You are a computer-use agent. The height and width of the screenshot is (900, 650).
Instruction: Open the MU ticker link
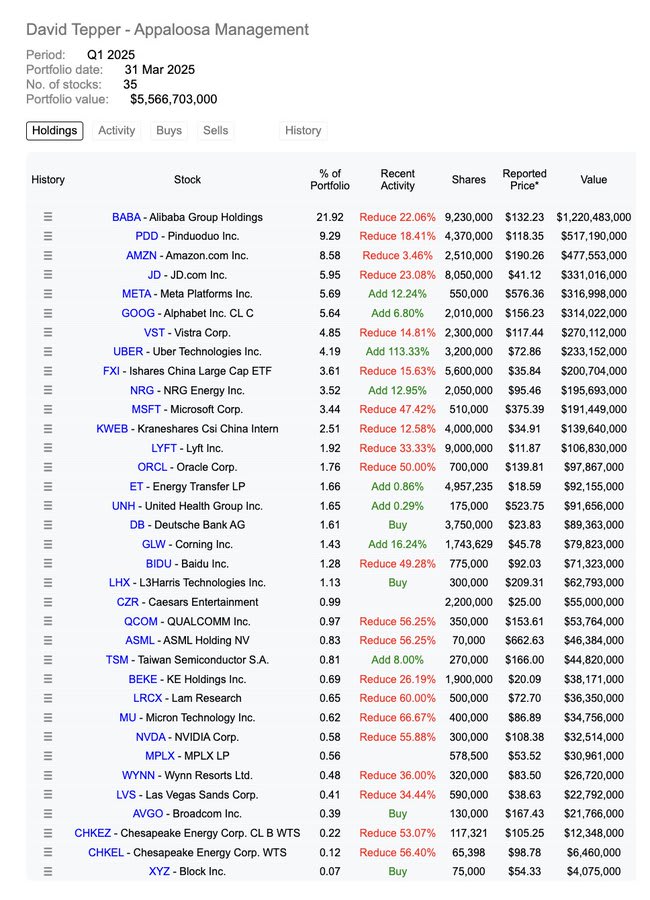point(127,717)
